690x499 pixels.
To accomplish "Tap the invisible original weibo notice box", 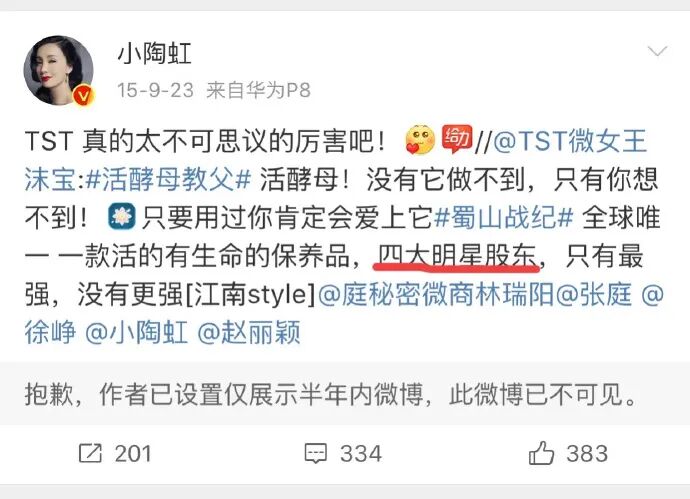I will pos(345,393).
